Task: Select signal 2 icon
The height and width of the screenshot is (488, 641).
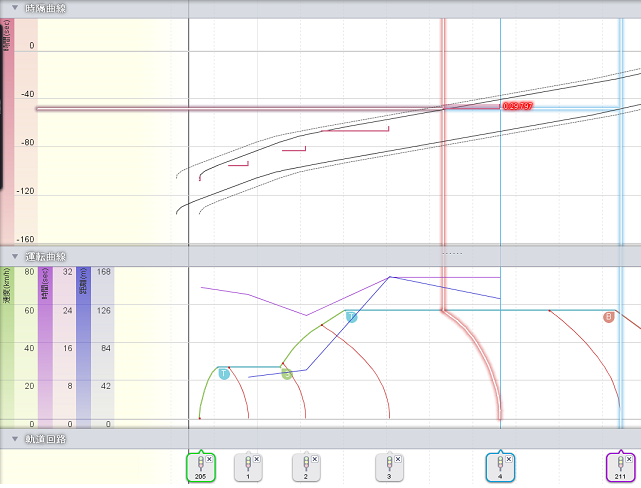Action: 306,467
